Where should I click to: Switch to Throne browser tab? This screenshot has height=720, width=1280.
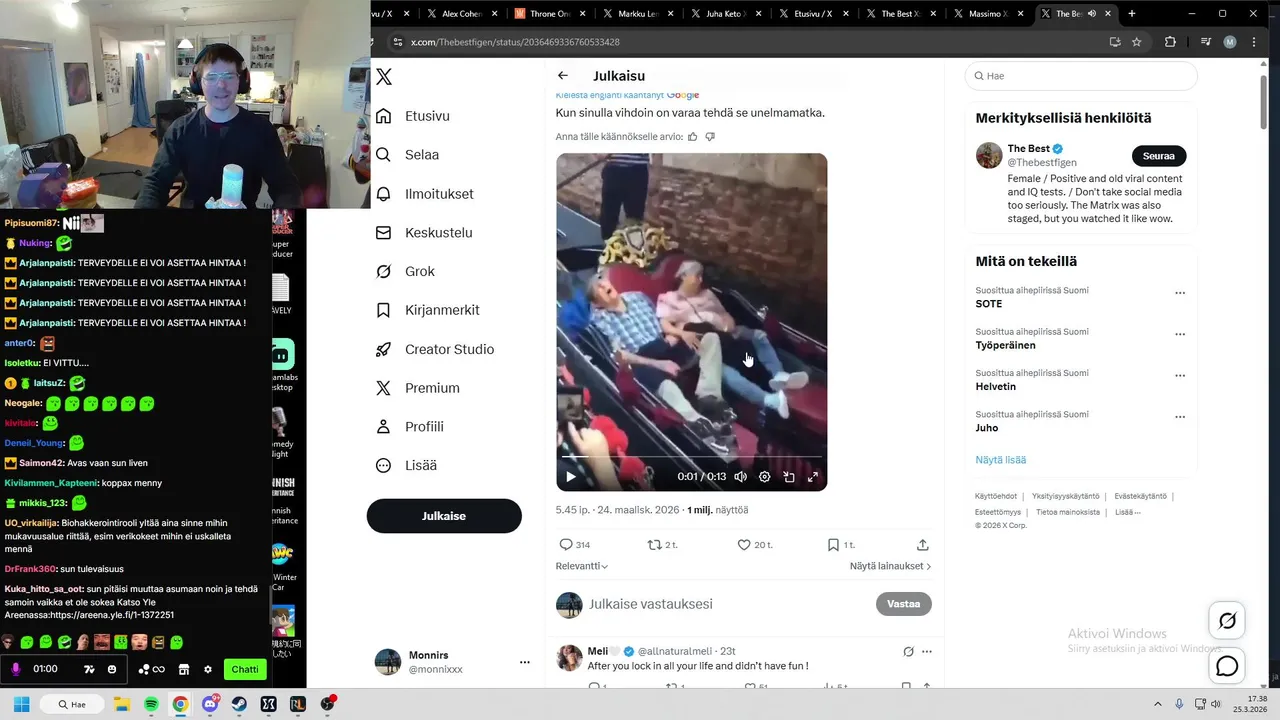(x=549, y=14)
